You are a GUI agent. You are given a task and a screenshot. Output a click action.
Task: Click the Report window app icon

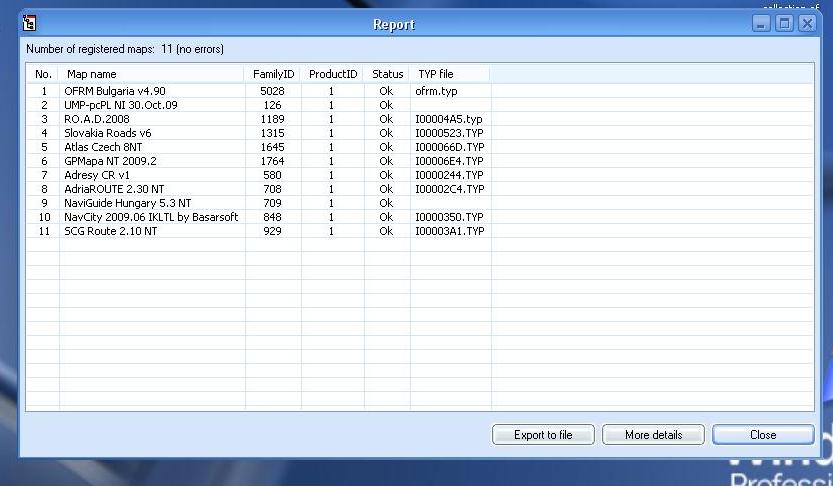click(x=29, y=23)
